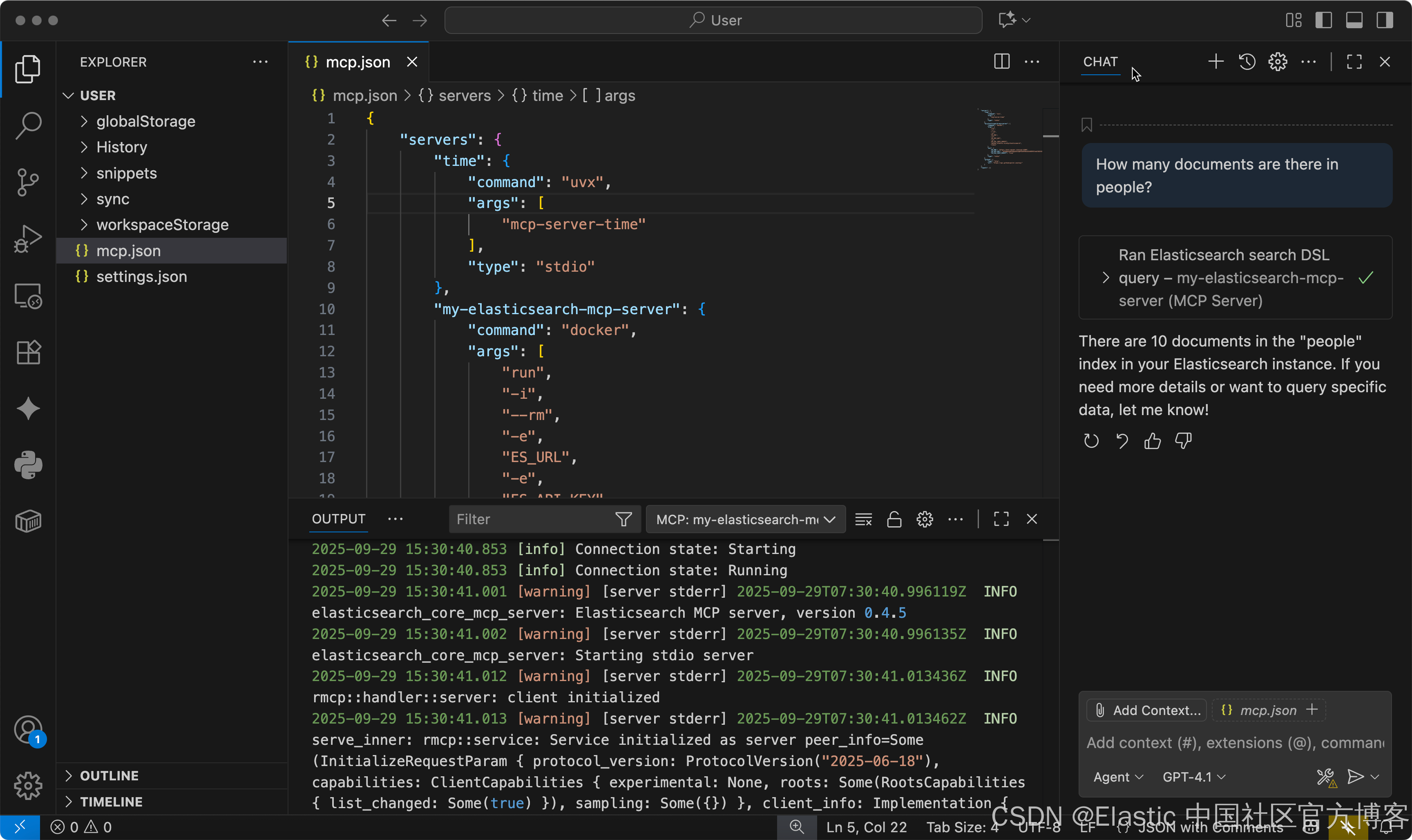This screenshot has width=1412, height=840.
Task: Open chat settings gear
Action: (x=1277, y=62)
